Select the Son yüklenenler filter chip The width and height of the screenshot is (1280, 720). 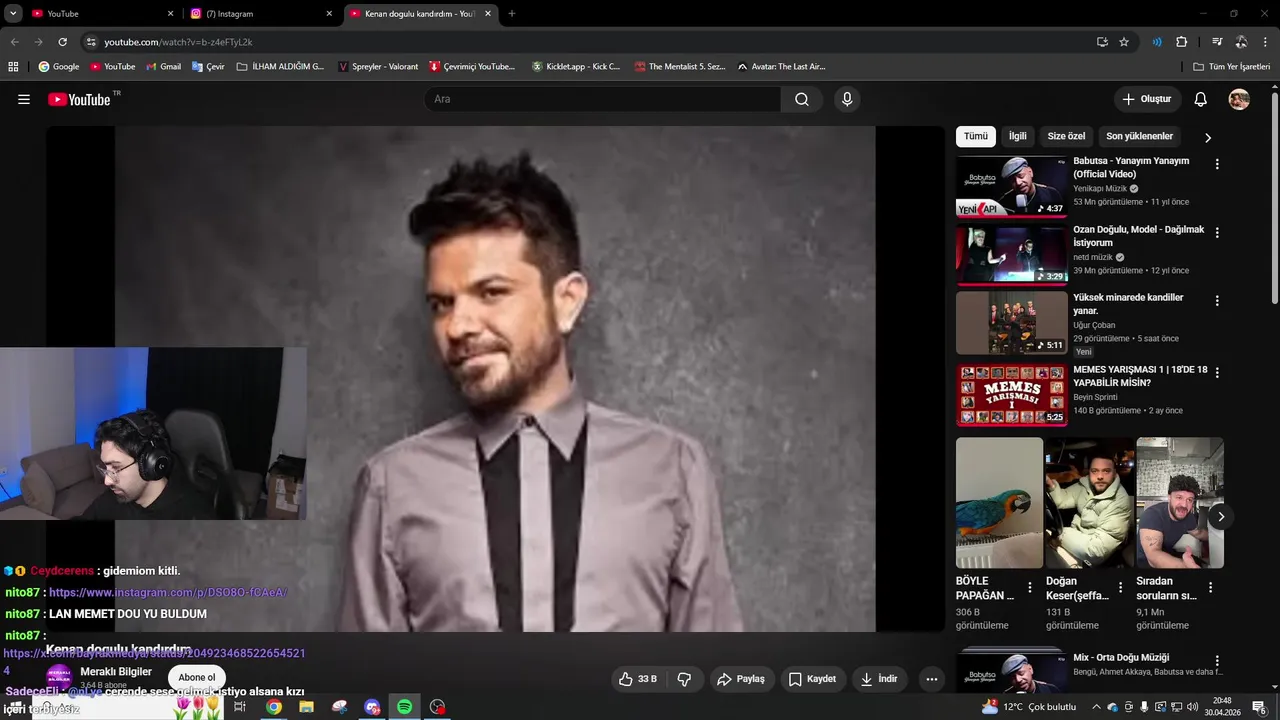(1139, 136)
